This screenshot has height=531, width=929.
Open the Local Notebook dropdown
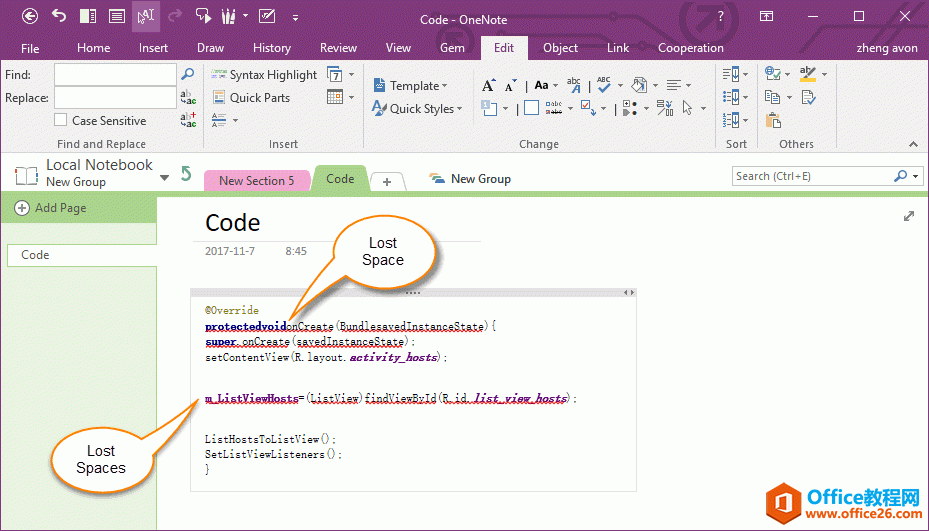(x=165, y=178)
